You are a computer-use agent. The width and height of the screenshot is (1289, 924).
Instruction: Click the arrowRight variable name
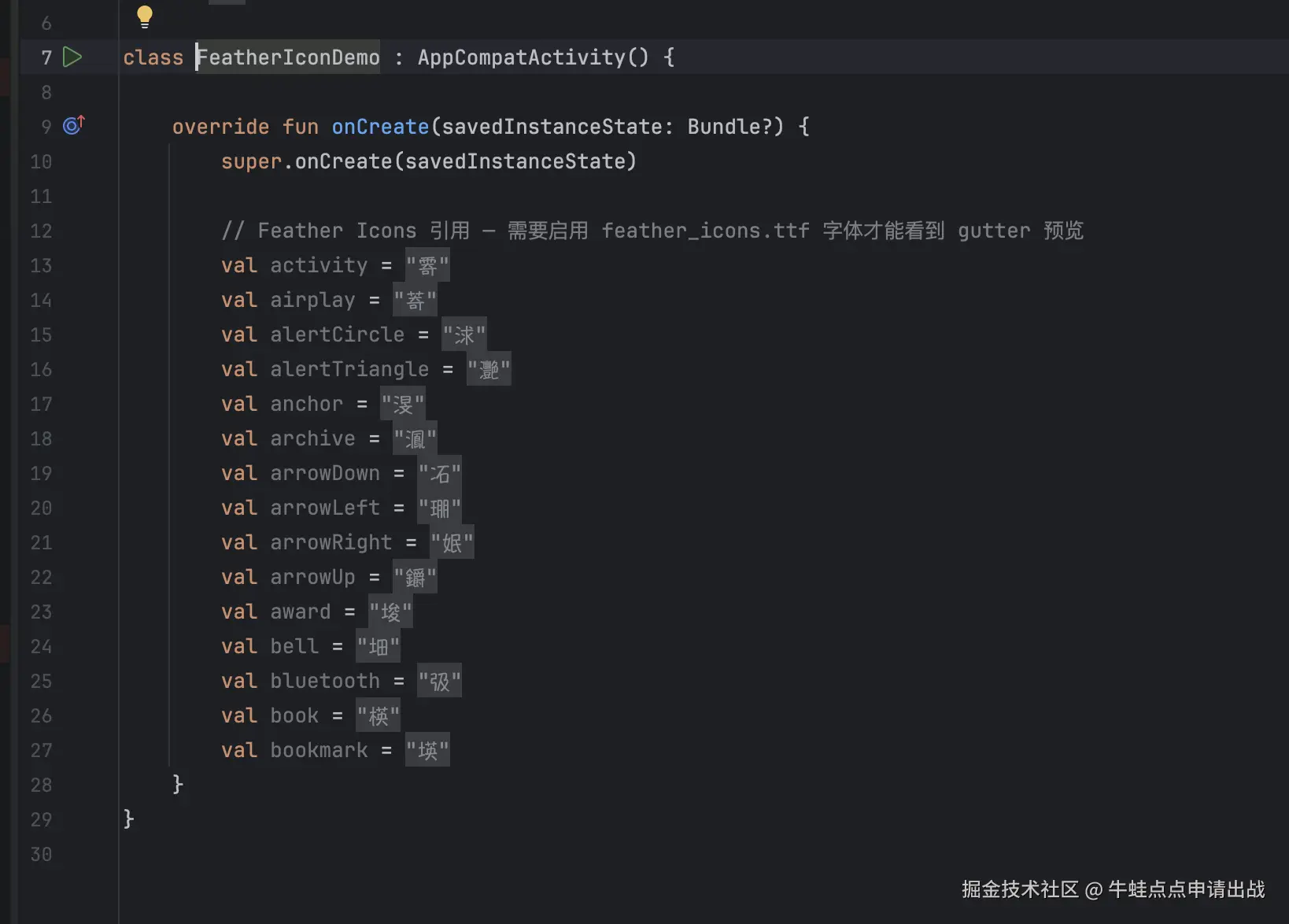click(x=331, y=542)
